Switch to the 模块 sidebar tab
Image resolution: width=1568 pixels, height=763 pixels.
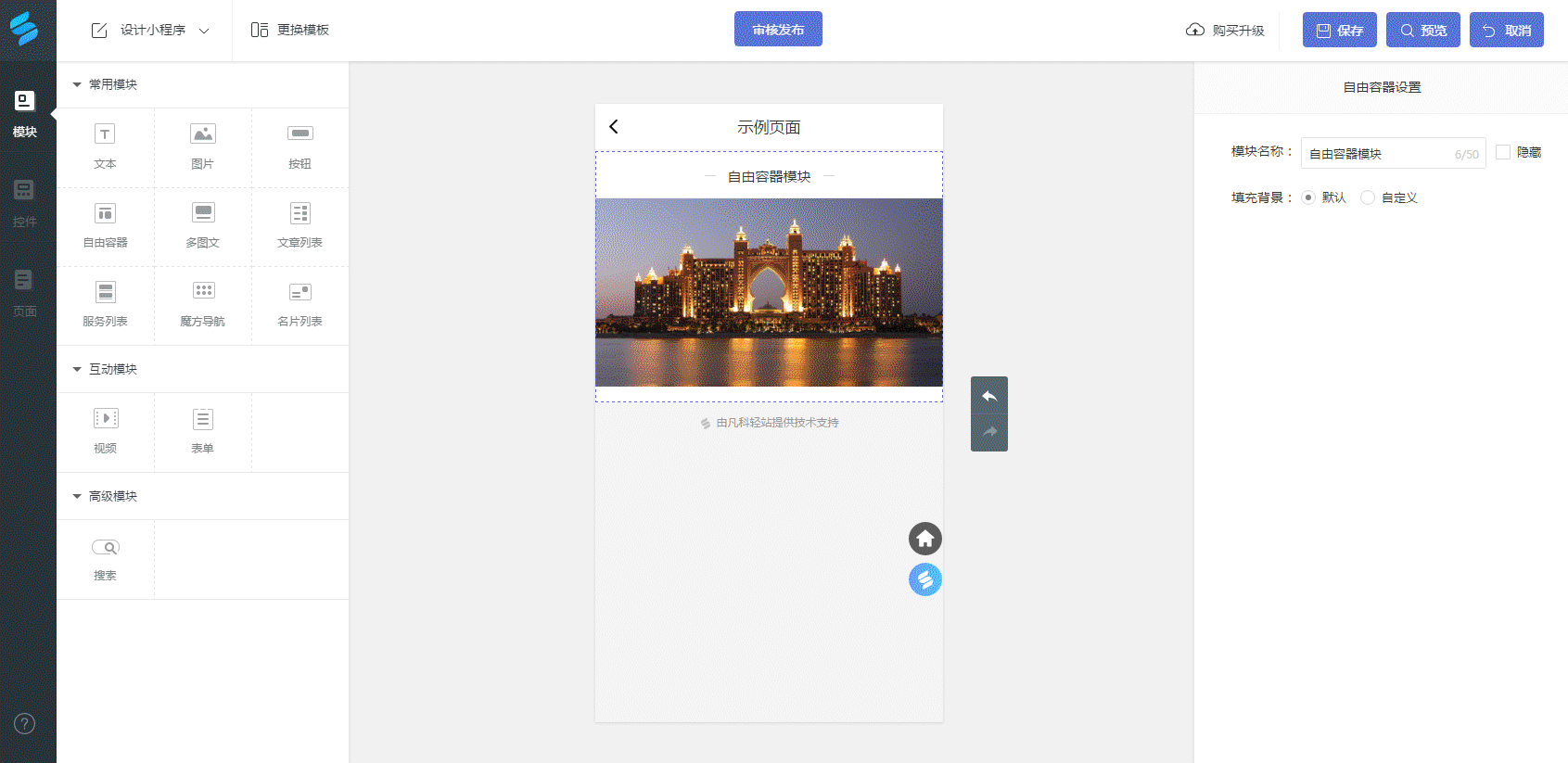click(x=25, y=113)
